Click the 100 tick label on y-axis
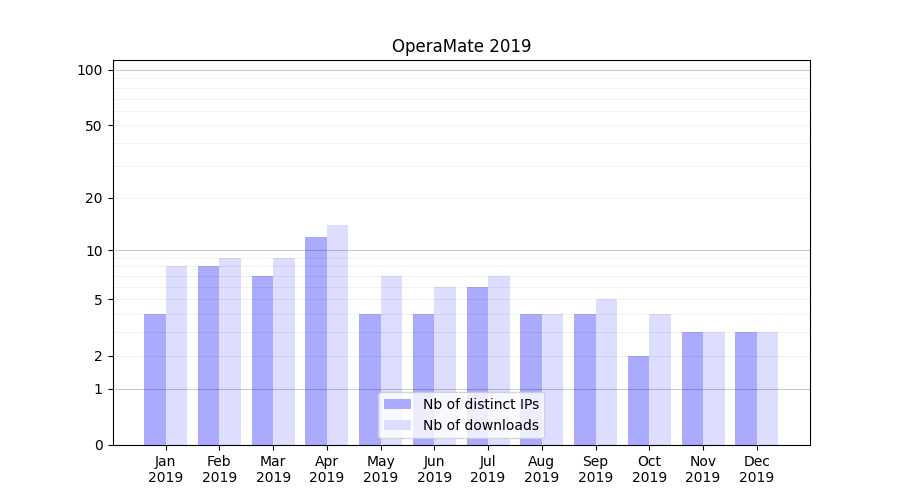This screenshot has width=900, height=500. click(x=90, y=70)
